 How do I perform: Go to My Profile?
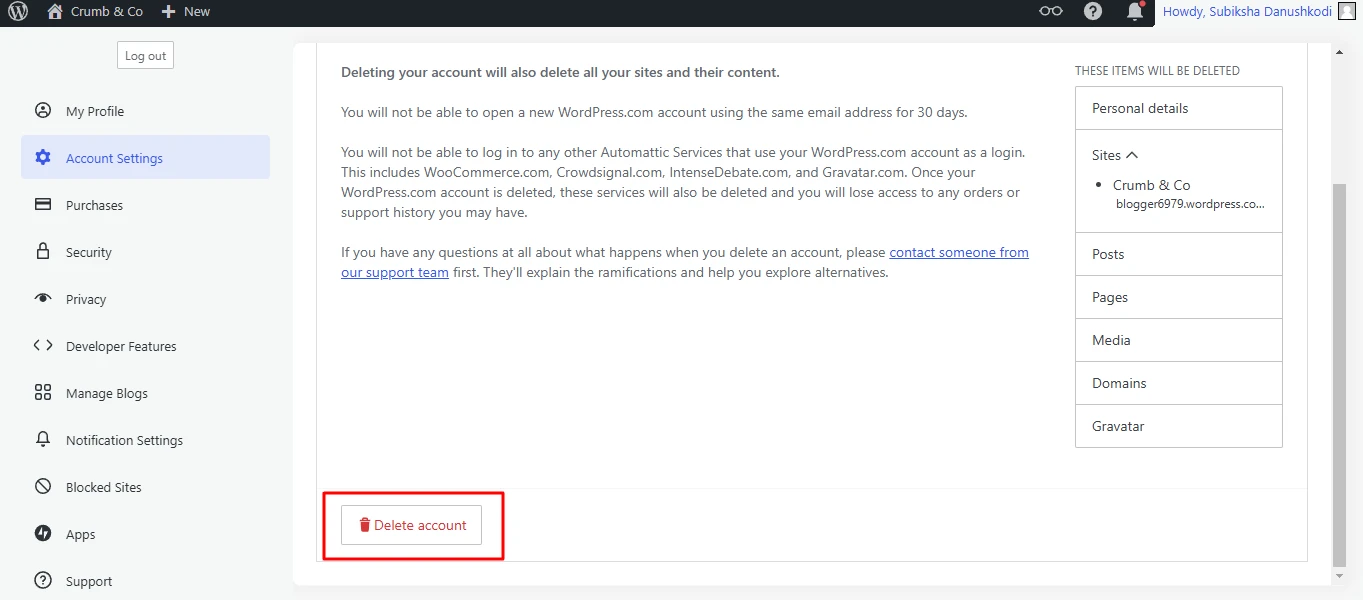click(95, 111)
